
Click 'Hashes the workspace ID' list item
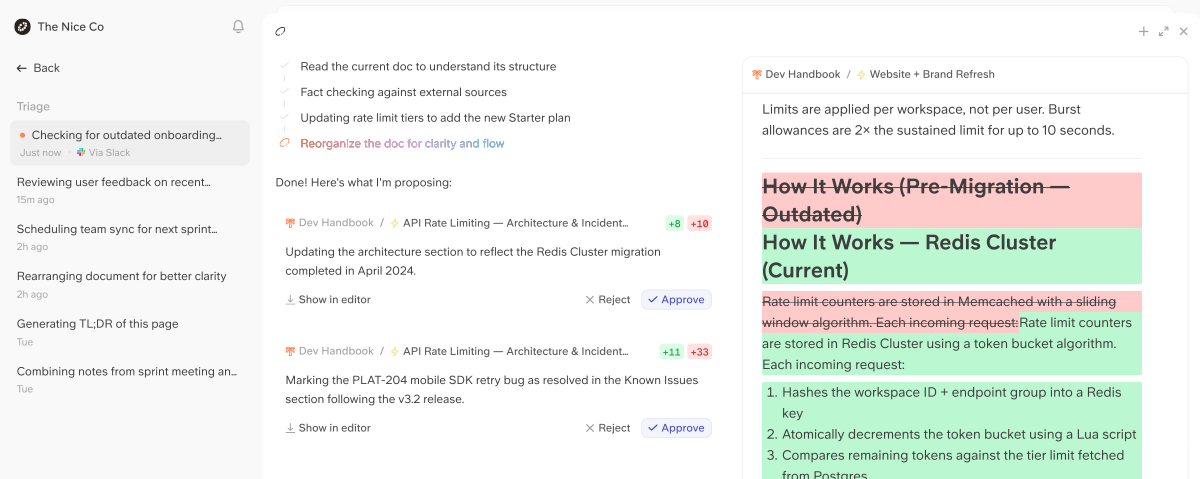[x=952, y=403]
